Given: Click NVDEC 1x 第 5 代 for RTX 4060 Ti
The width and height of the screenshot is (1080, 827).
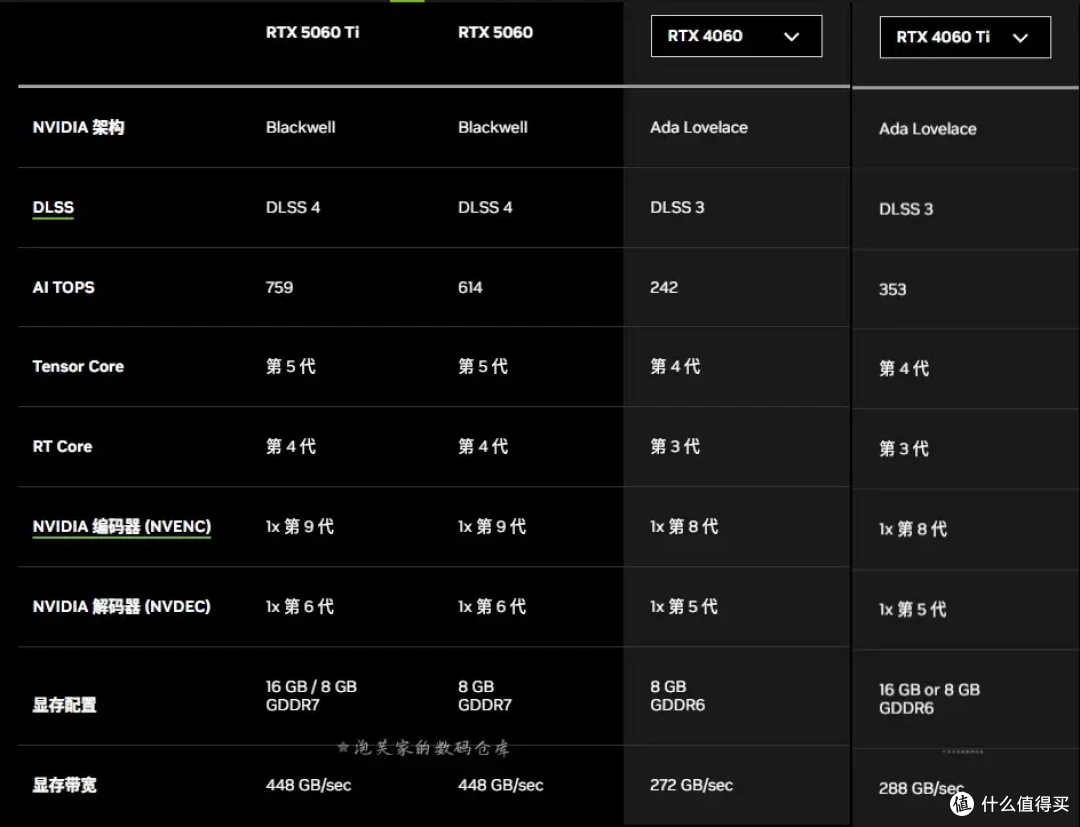Looking at the screenshot, I should 913,609.
